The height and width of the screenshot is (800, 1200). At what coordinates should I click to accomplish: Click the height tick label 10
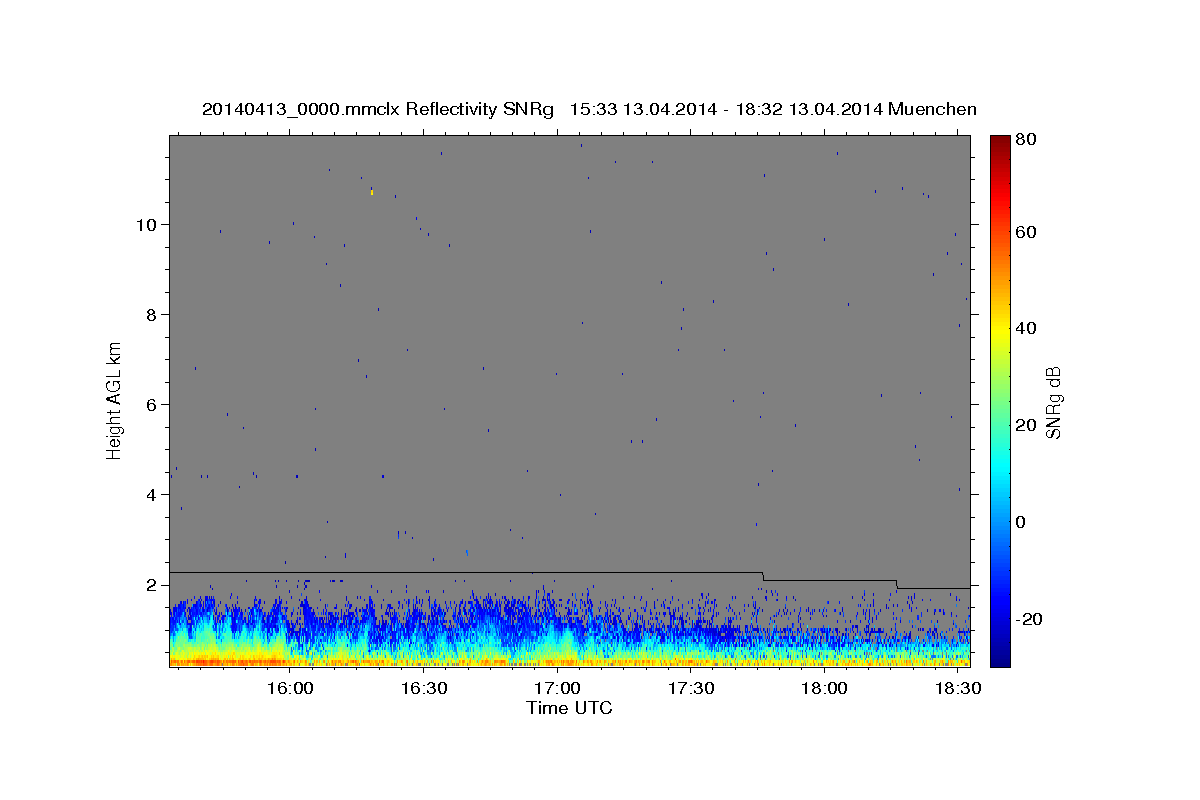click(x=149, y=225)
